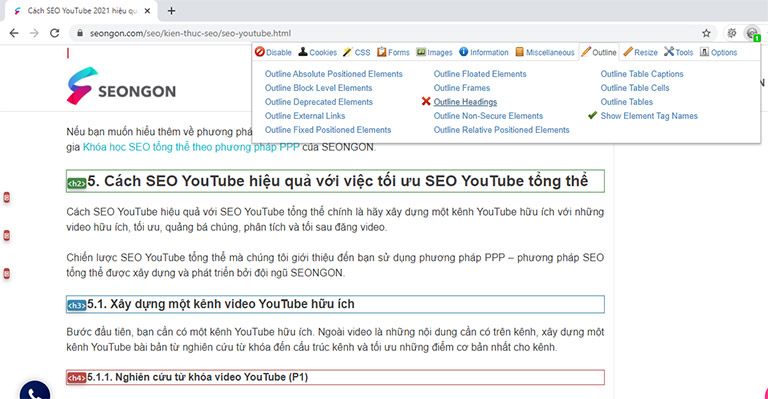Open the Options tab

(x=719, y=52)
